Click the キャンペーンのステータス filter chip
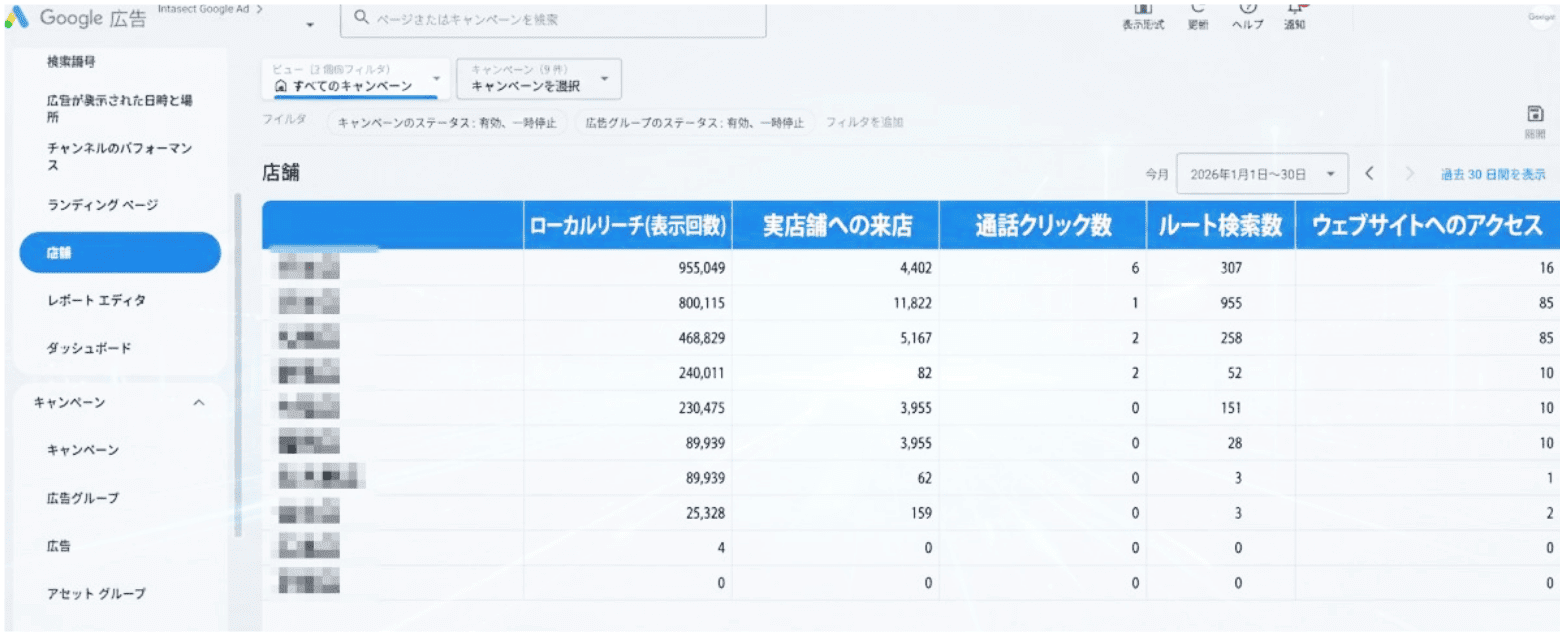 447,123
